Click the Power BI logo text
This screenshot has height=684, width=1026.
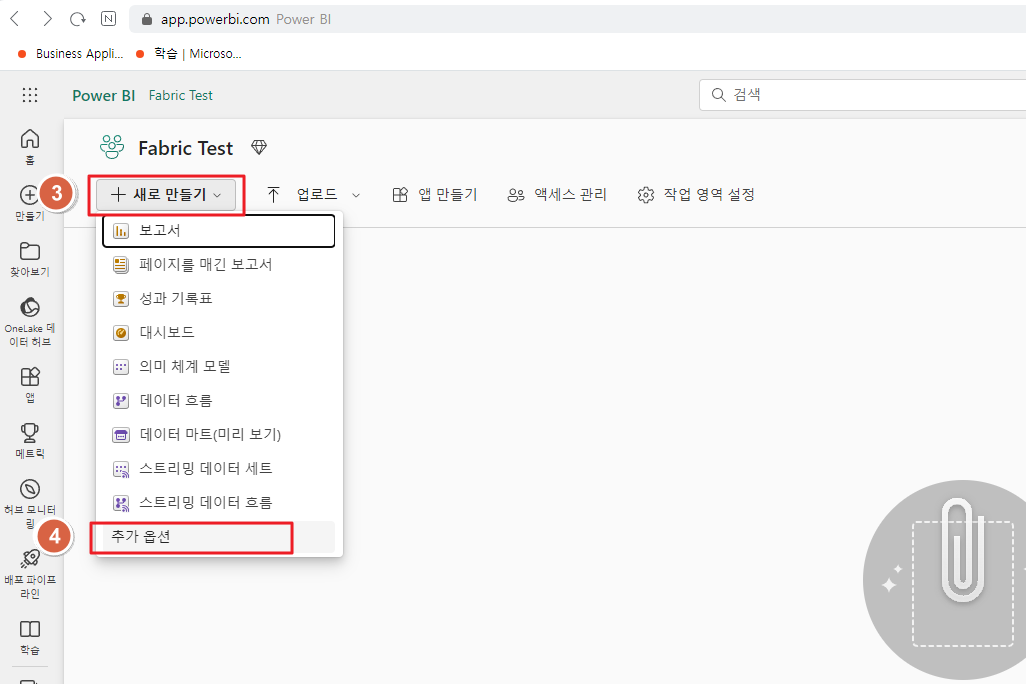[x=103, y=96]
